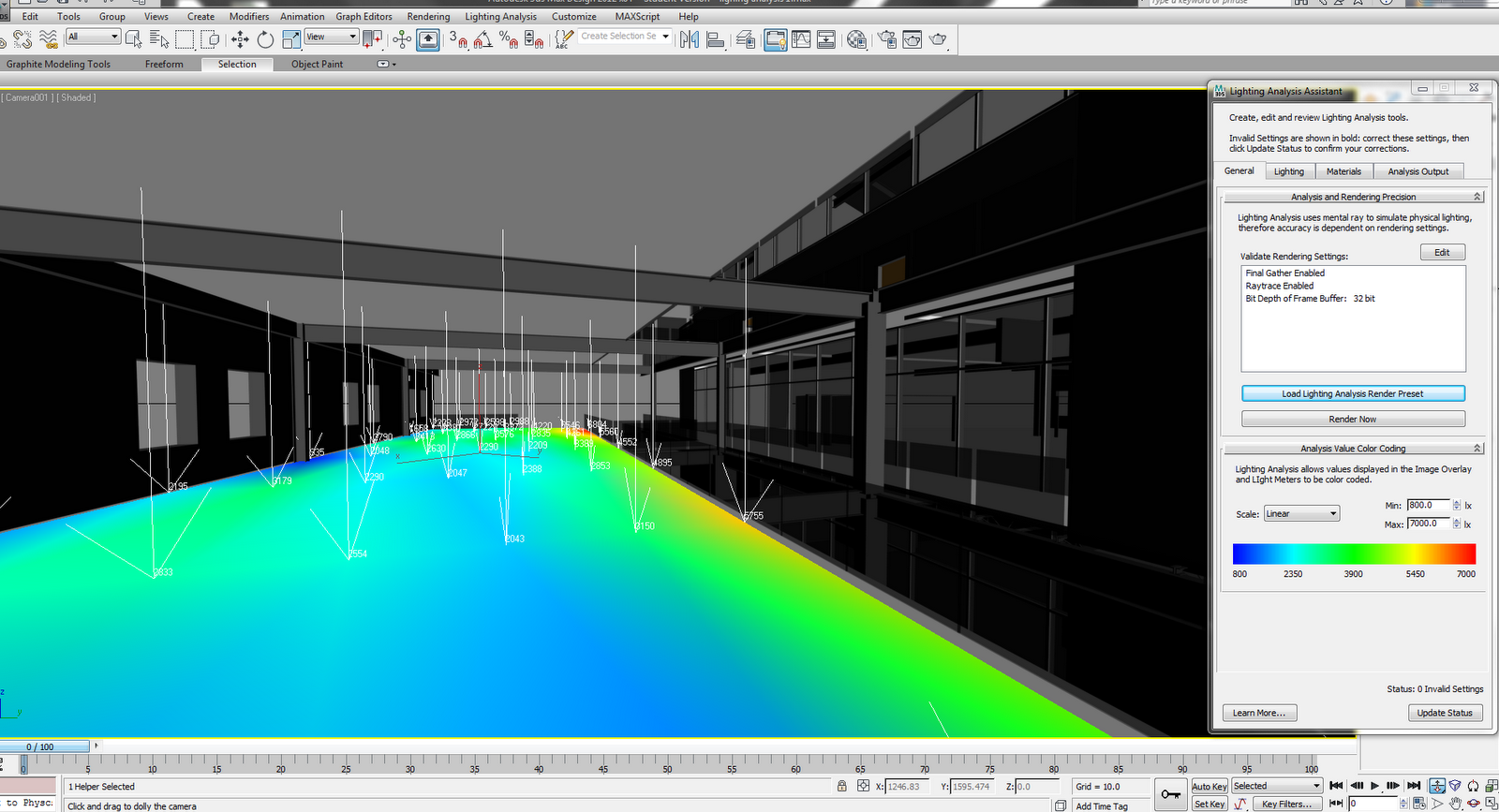This screenshot has height=812, width=1499.
Task: Open the Key Filters dialog
Action: (1286, 804)
